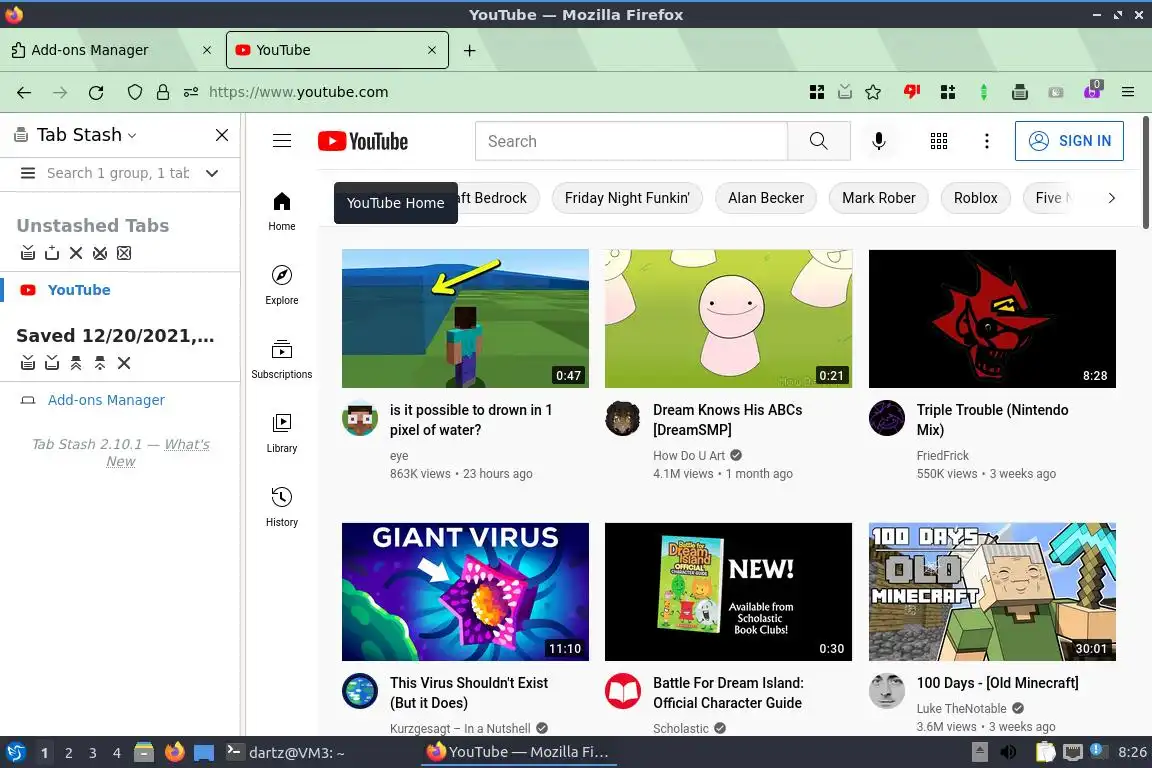This screenshot has height=768, width=1152.
Task: Close the Tab Stash sidebar
Action: coord(222,135)
